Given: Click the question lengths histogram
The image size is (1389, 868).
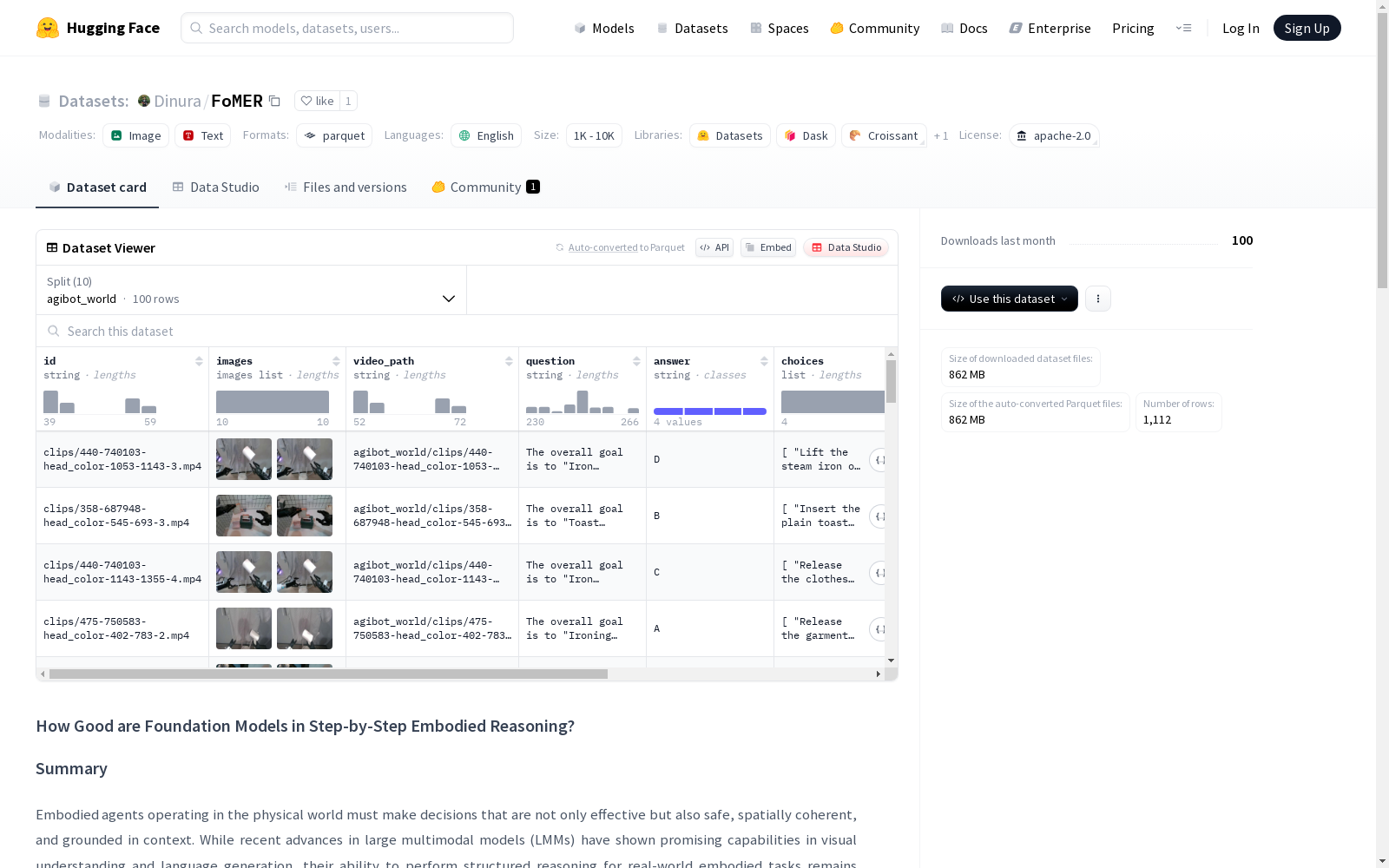Looking at the screenshot, I should point(583,402).
